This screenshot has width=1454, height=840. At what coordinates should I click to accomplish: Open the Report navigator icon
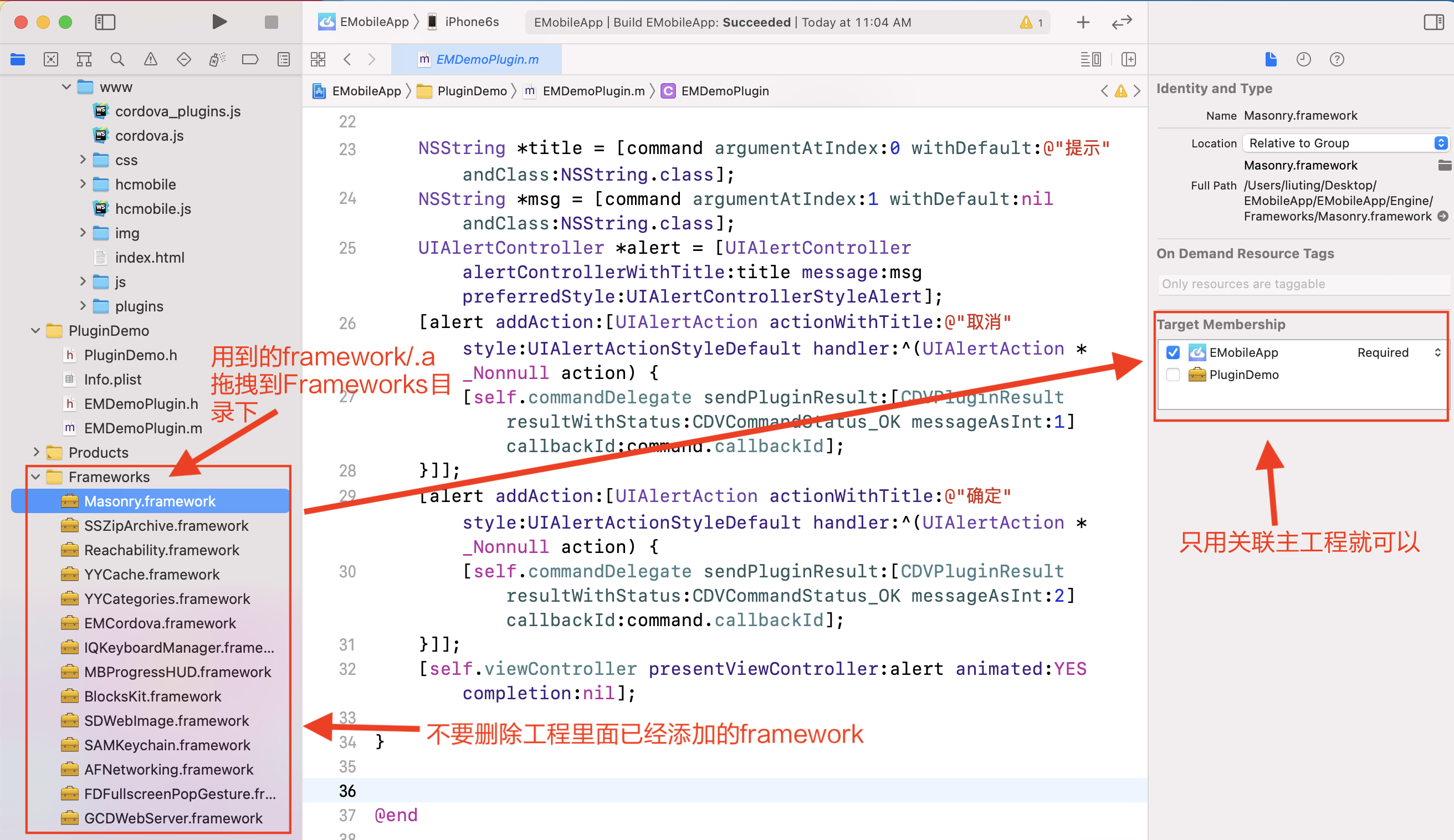[x=283, y=59]
